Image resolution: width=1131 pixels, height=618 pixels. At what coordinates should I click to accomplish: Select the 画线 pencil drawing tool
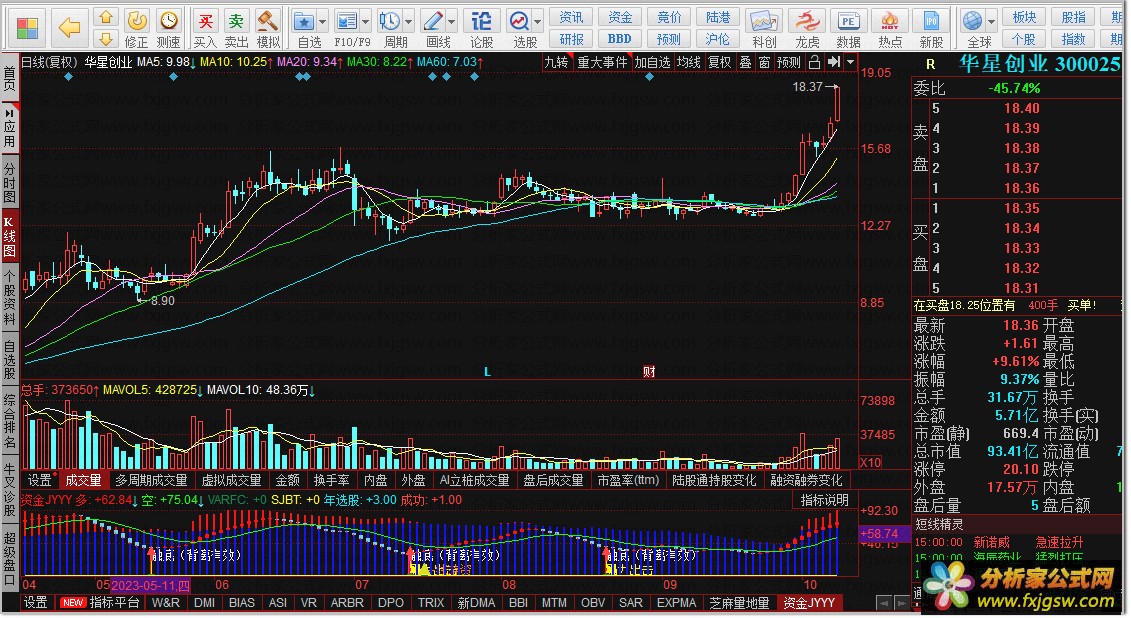point(433,21)
